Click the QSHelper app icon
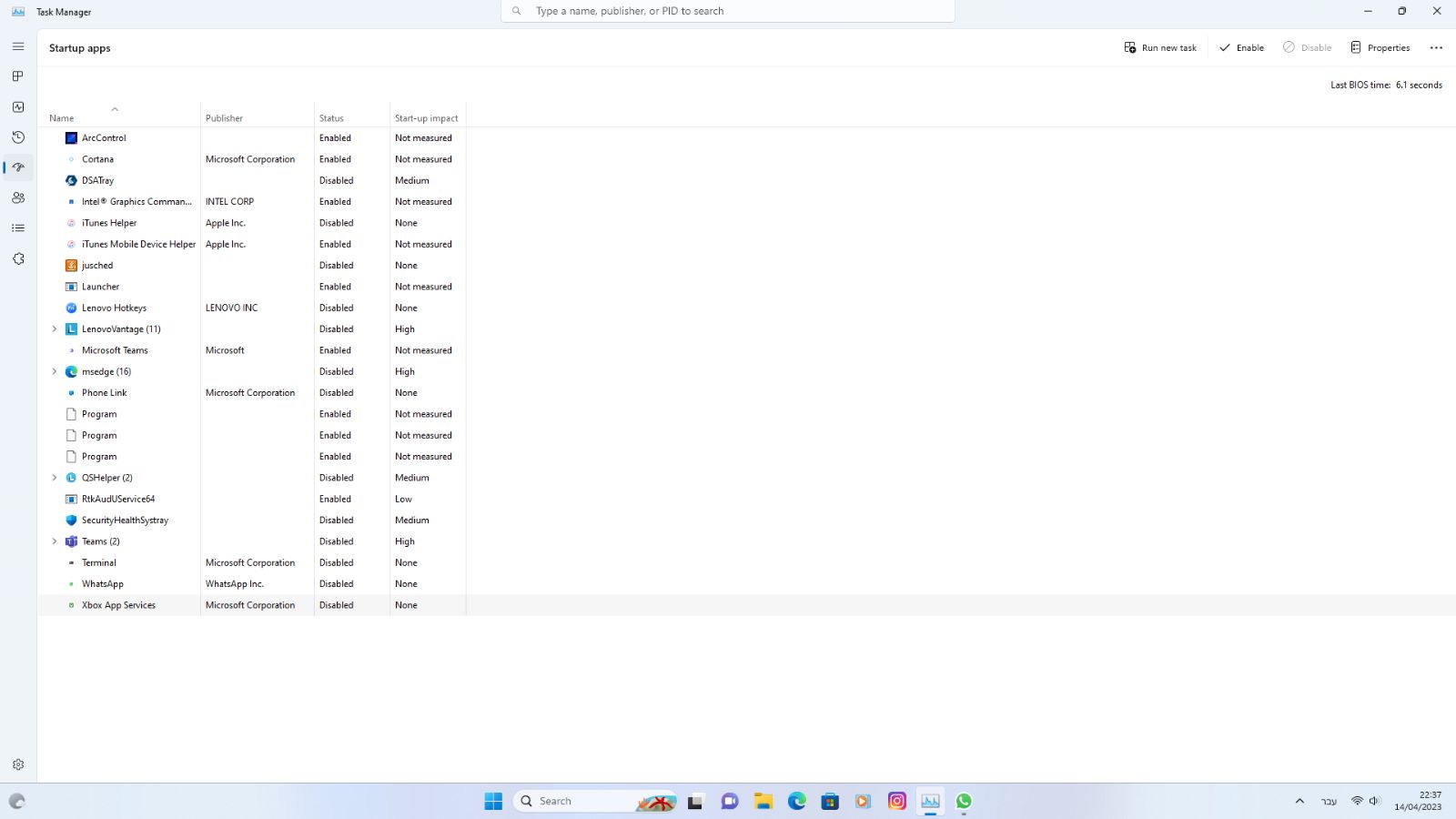1456x819 pixels. [71, 478]
